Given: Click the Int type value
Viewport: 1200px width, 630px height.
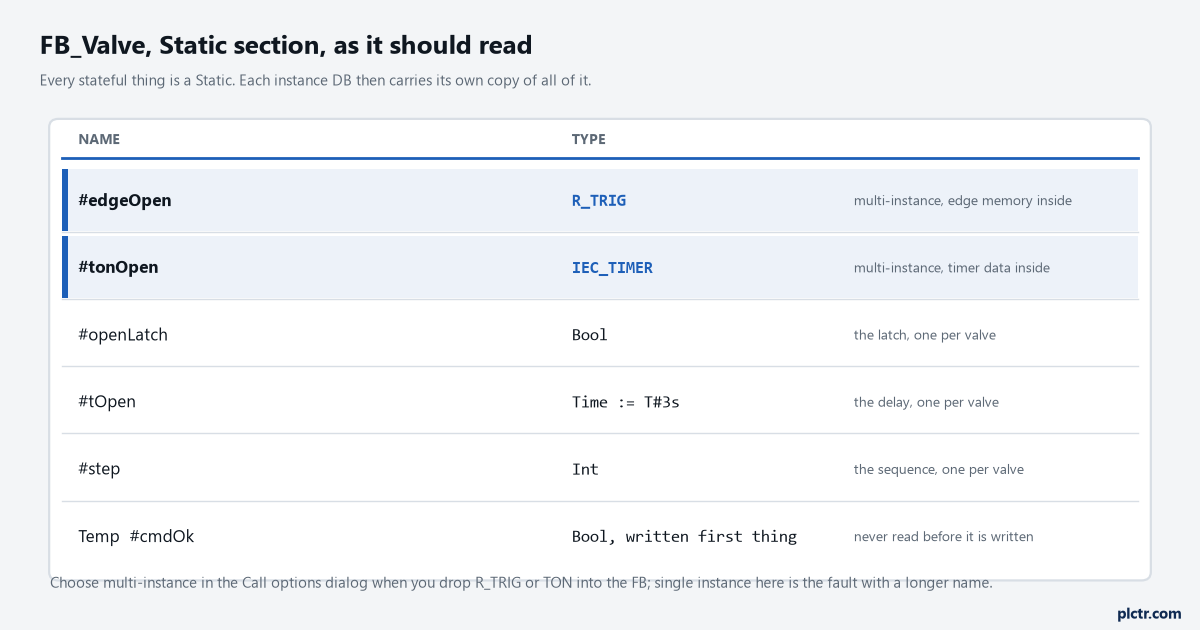Looking at the screenshot, I should pos(585,469).
